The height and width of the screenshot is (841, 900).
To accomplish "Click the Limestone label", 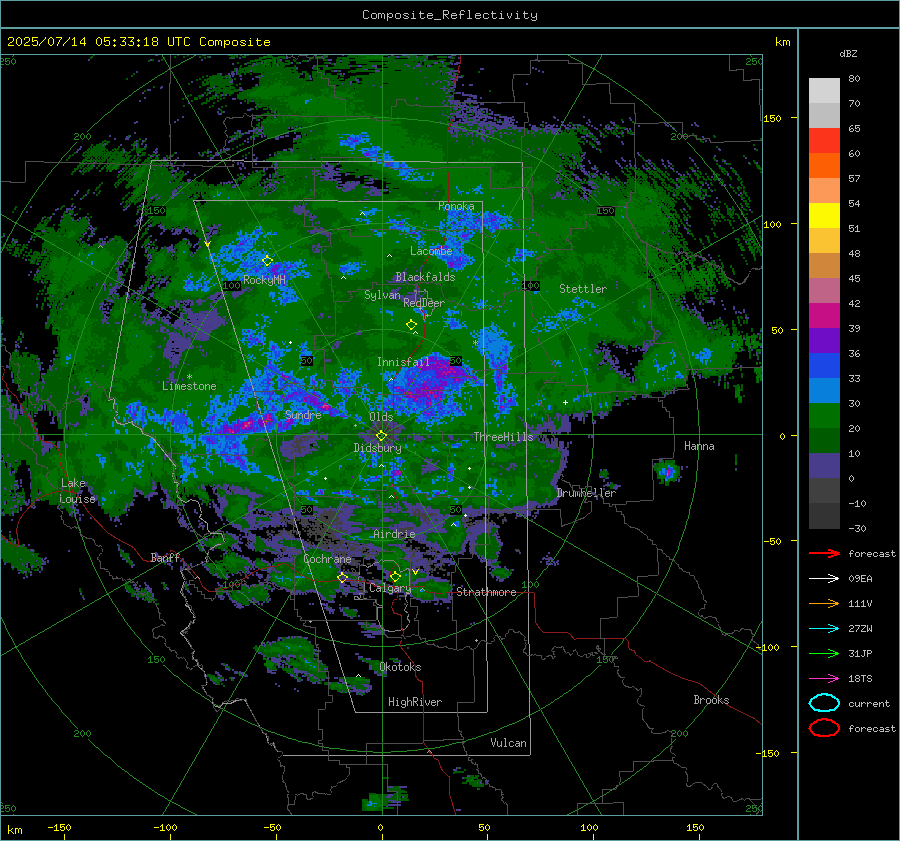I will point(189,386).
